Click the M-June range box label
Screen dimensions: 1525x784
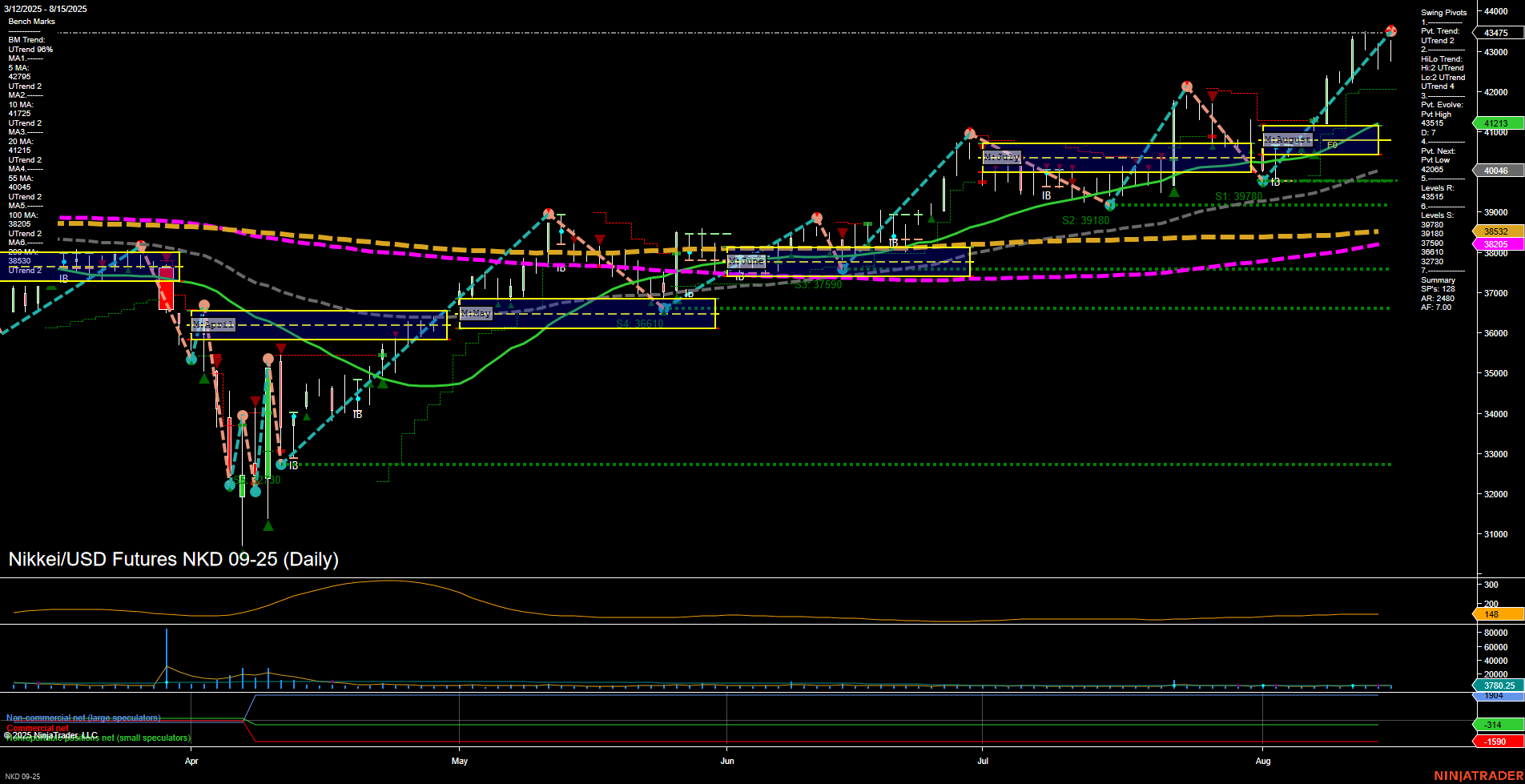746,260
